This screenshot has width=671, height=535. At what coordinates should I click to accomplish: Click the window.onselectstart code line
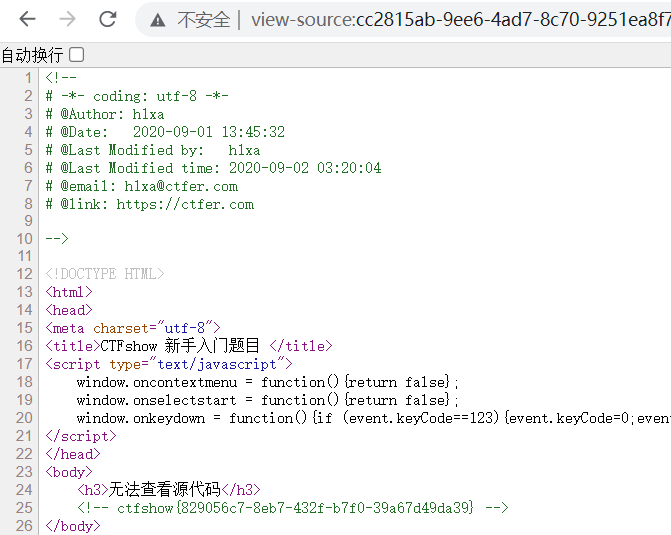pyautogui.click(x=267, y=400)
